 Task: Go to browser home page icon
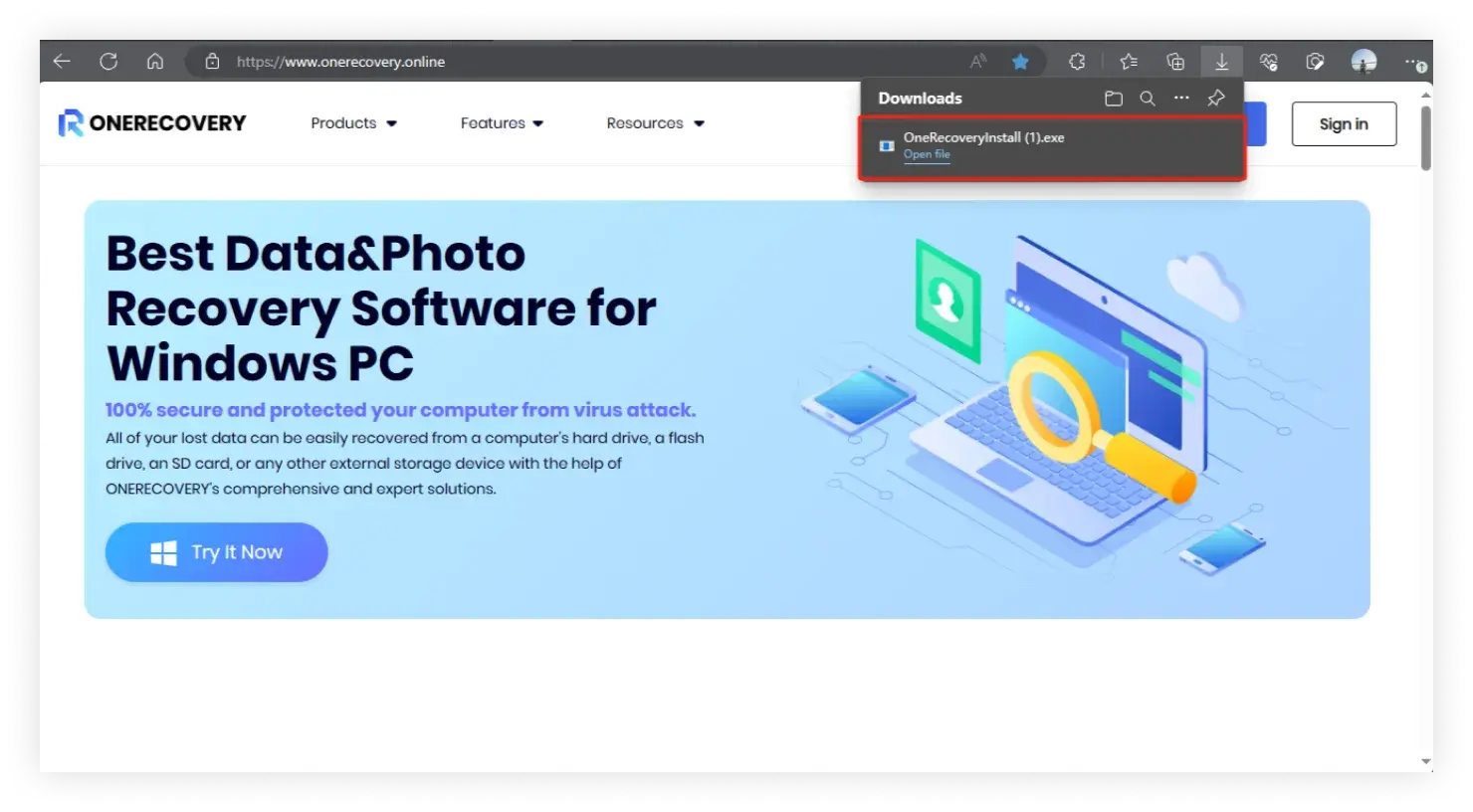point(155,62)
